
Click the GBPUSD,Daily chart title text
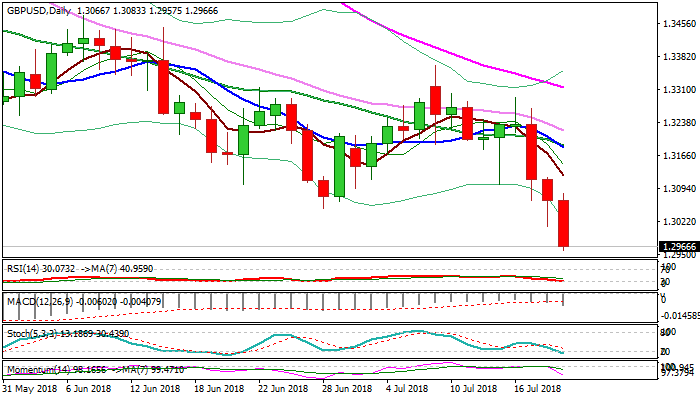(x=40, y=8)
